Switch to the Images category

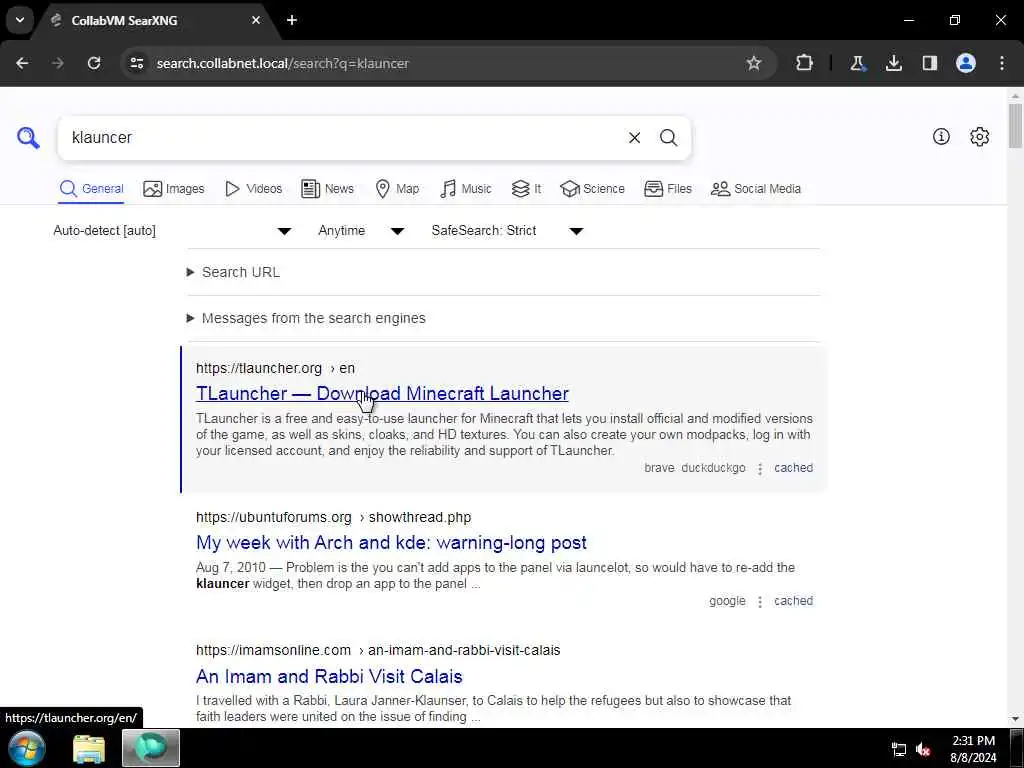[174, 189]
